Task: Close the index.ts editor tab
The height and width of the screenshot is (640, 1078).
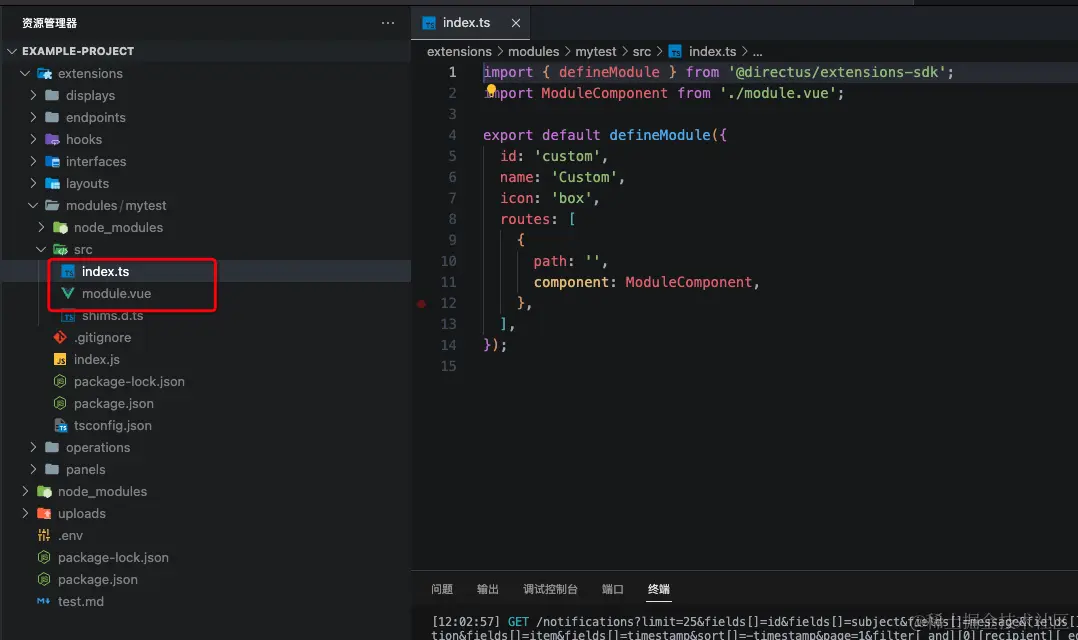Action: 516,23
